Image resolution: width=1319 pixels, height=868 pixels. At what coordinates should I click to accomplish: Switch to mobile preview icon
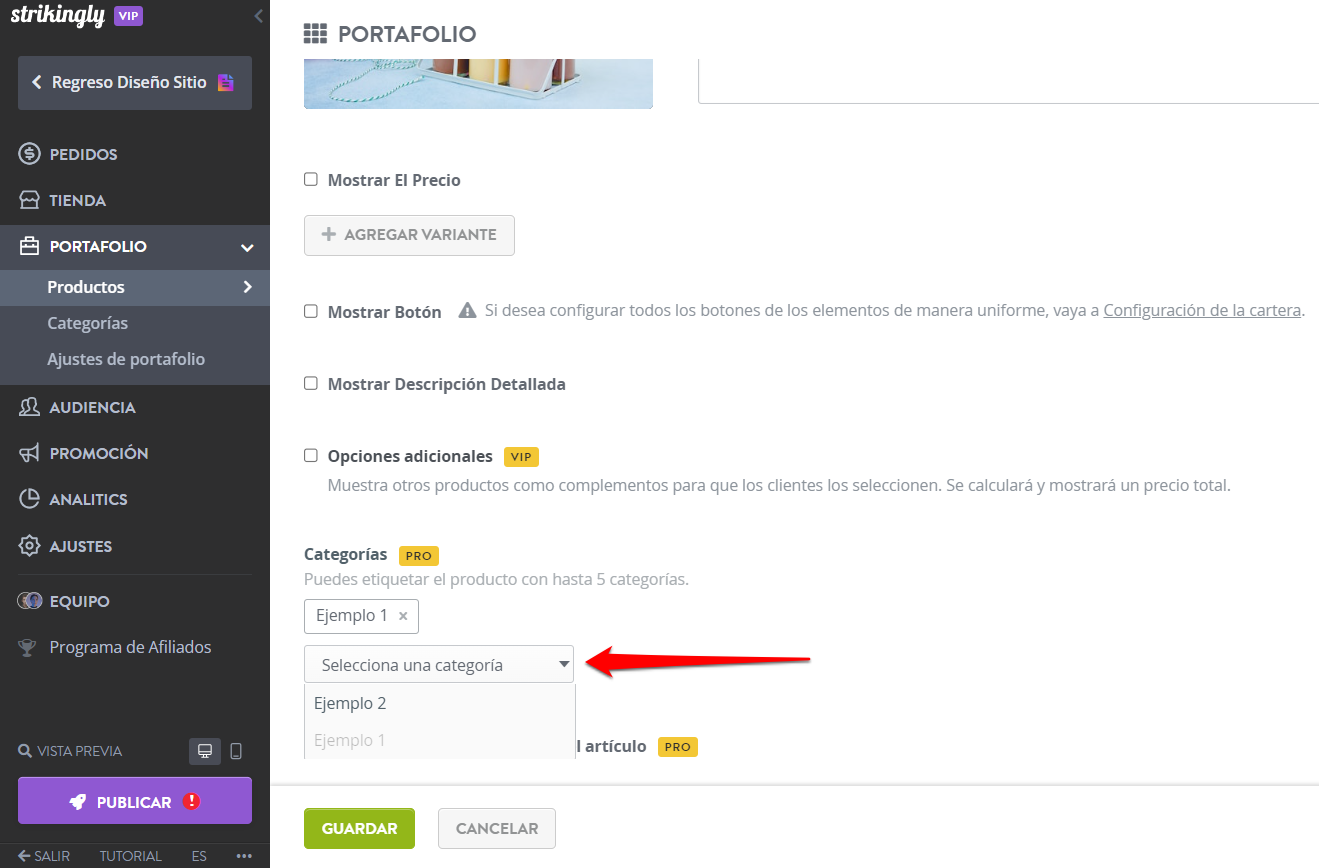tap(236, 751)
